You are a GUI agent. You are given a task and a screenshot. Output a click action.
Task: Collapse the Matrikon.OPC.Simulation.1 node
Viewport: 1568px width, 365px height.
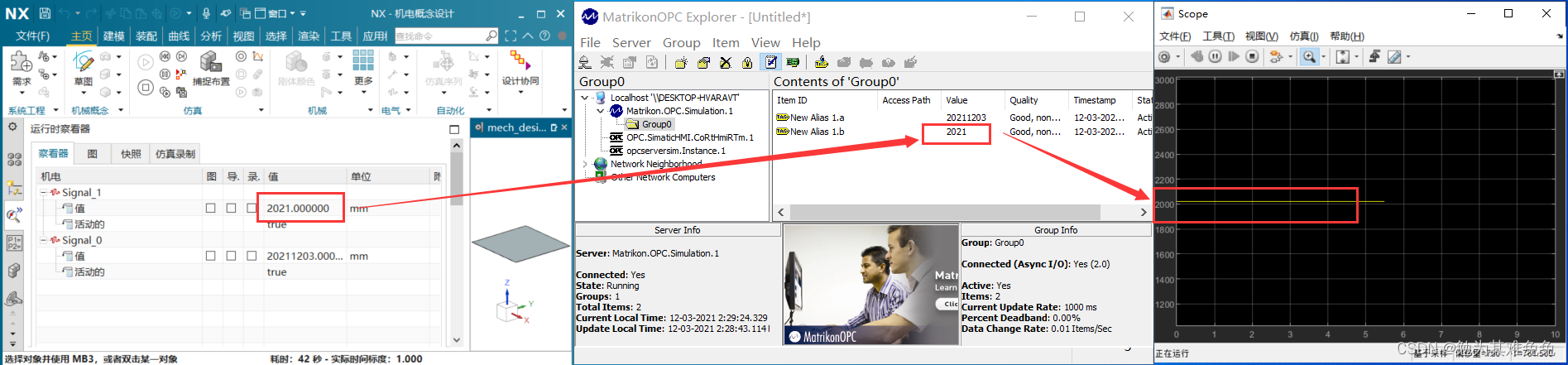click(x=601, y=111)
